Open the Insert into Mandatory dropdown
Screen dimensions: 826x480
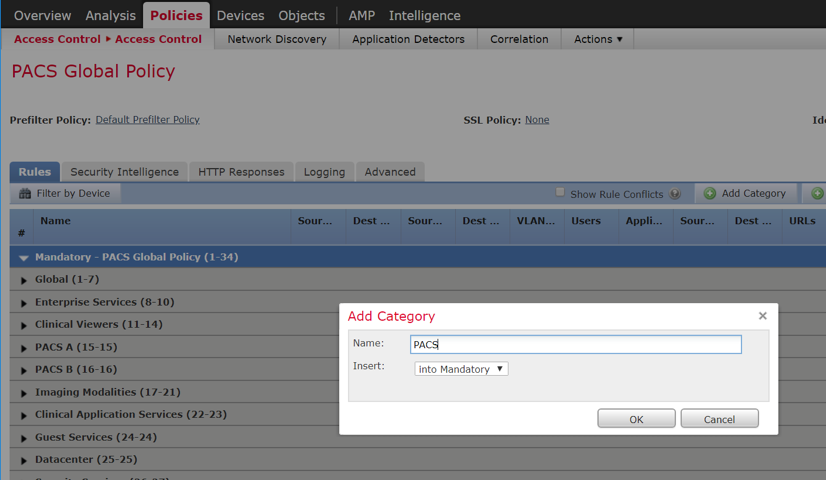(461, 369)
